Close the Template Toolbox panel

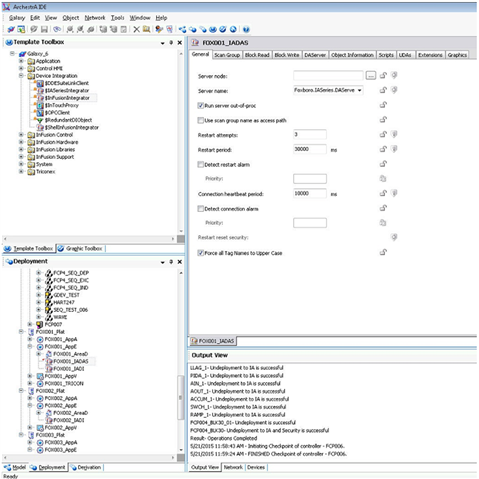[180, 43]
